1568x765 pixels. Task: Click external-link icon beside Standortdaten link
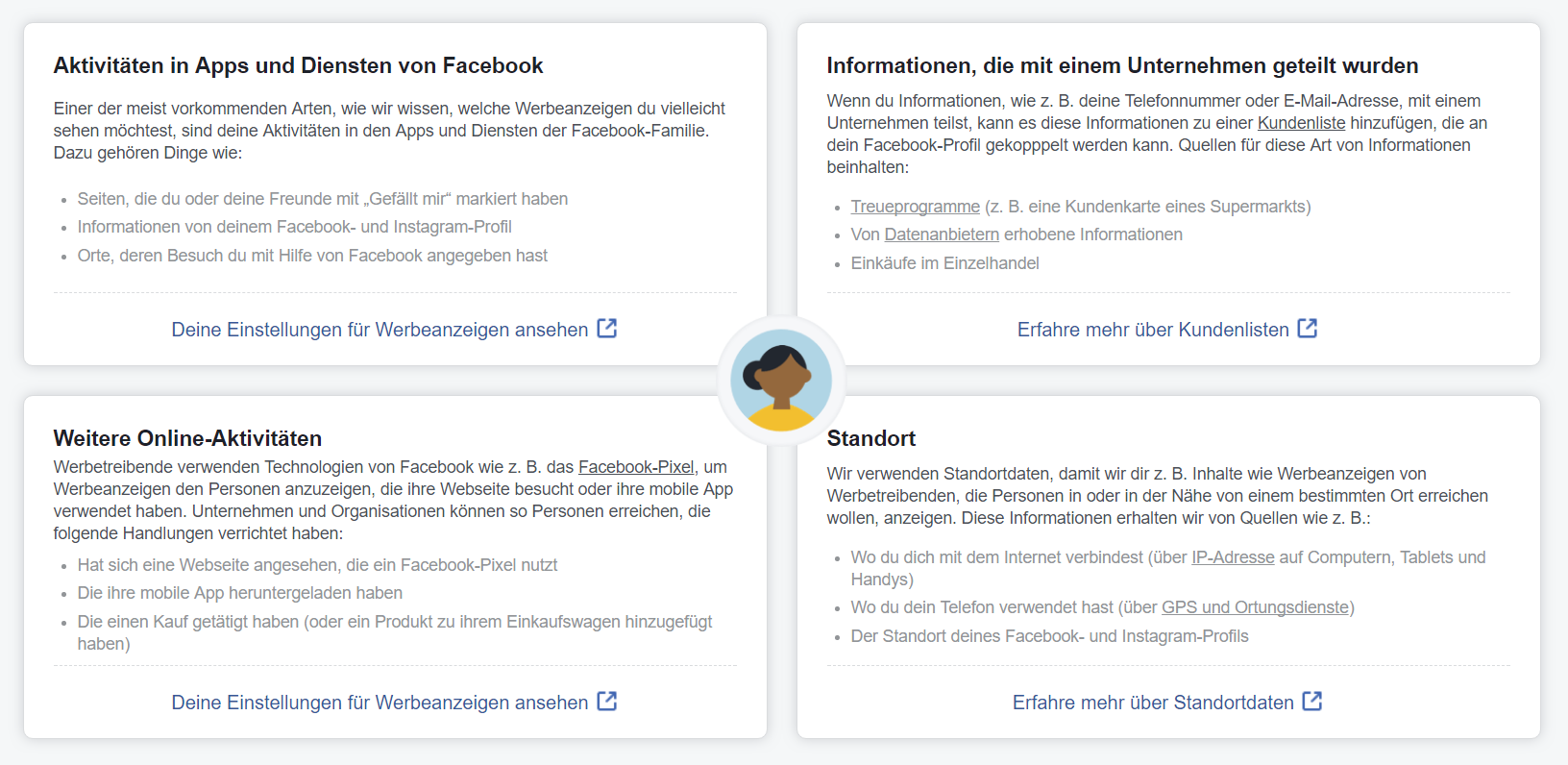point(1312,702)
